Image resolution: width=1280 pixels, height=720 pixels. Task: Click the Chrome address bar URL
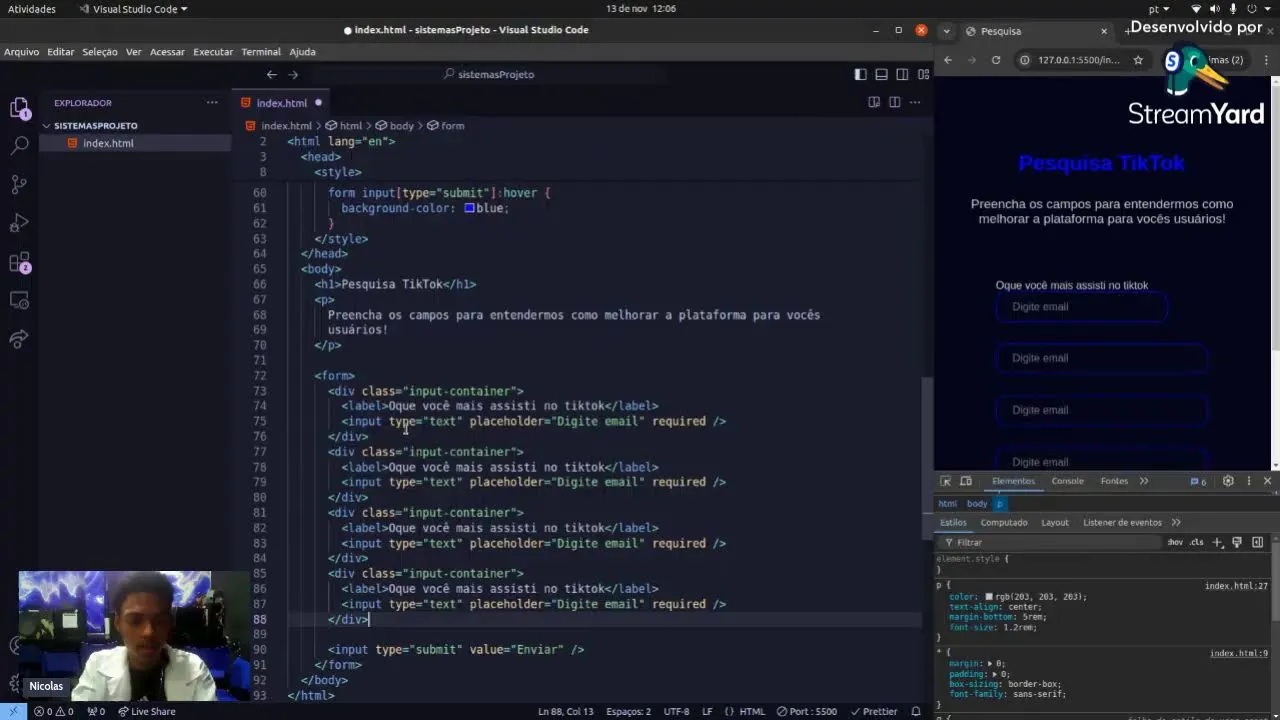point(1078,60)
